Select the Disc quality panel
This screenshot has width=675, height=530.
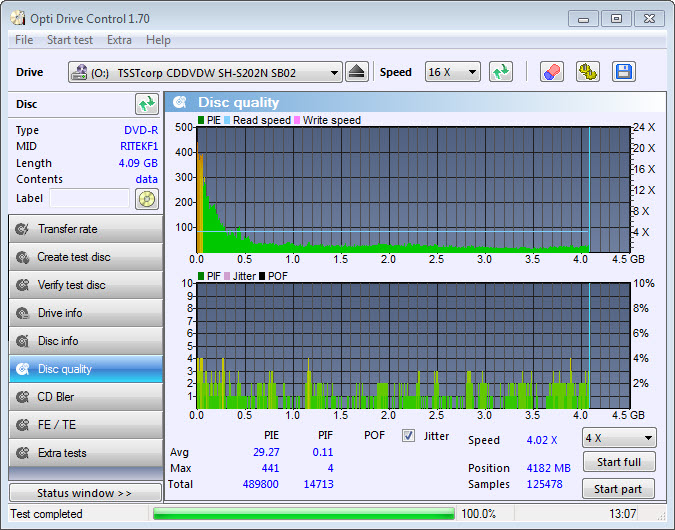[86, 369]
